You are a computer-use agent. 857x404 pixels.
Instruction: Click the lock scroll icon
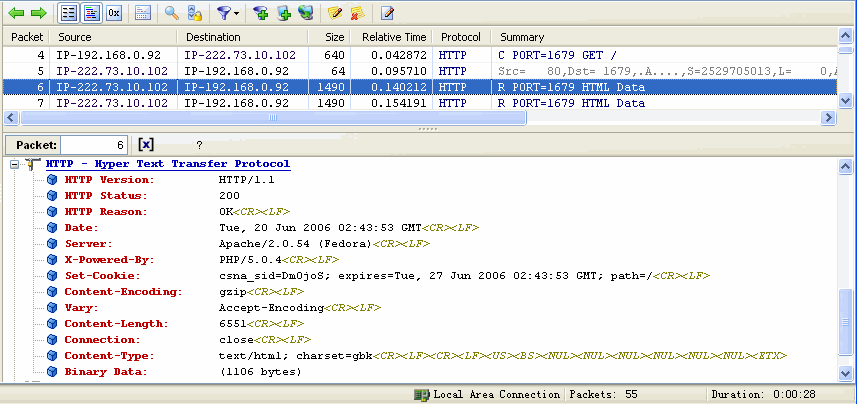point(195,13)
